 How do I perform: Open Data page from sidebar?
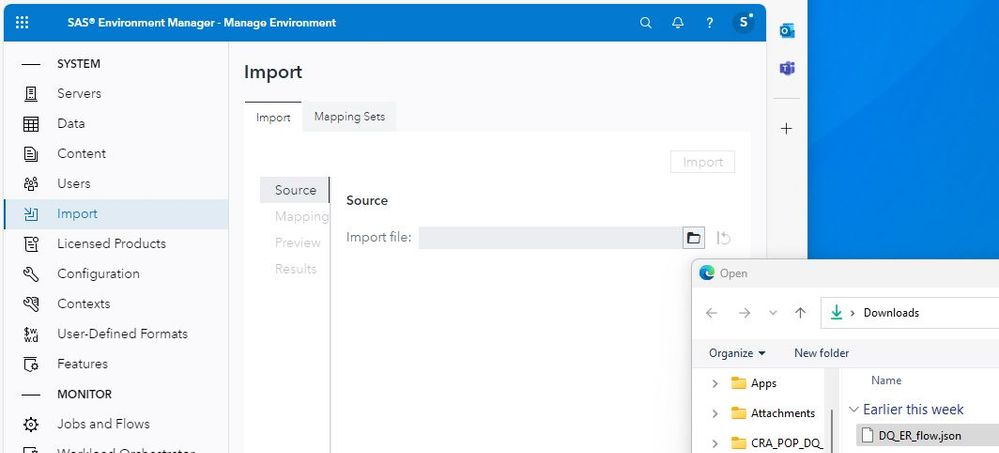(x=71, y=124)
